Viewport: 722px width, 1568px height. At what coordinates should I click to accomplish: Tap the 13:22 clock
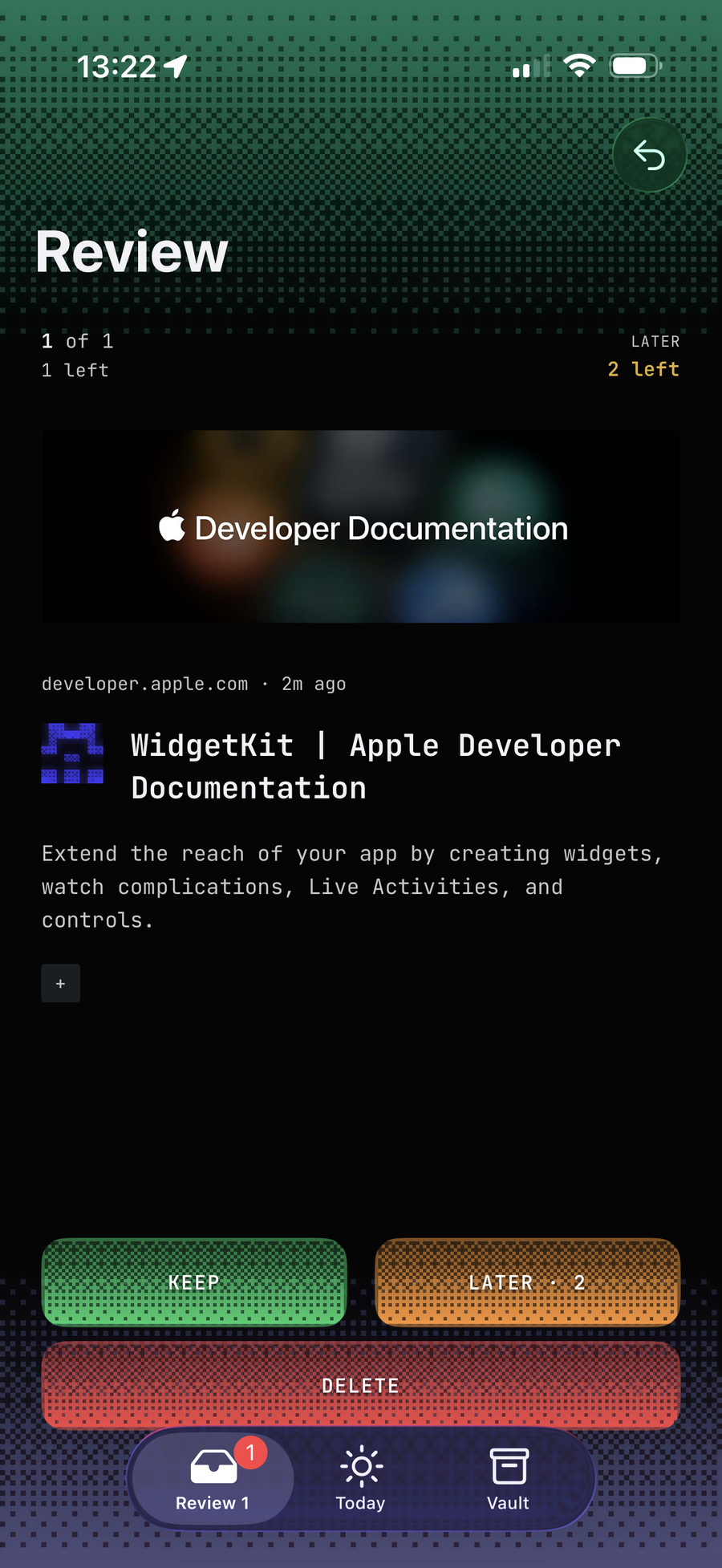(117, 67)
